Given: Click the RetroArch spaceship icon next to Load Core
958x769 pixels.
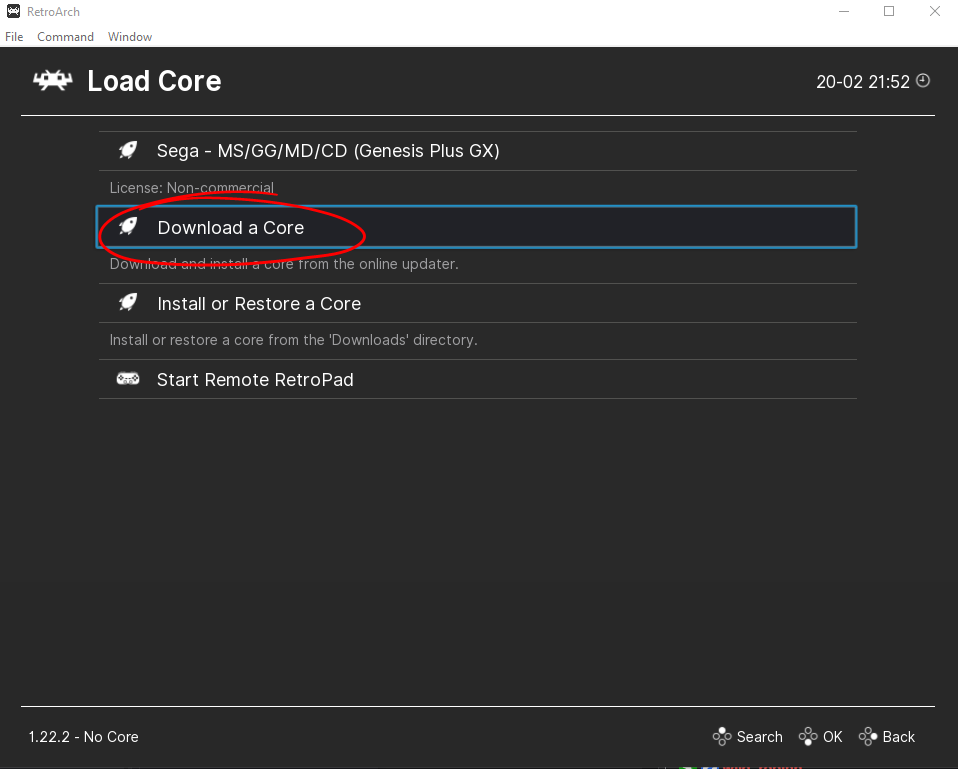Looking at the screenshot, I should pos(52,80).
